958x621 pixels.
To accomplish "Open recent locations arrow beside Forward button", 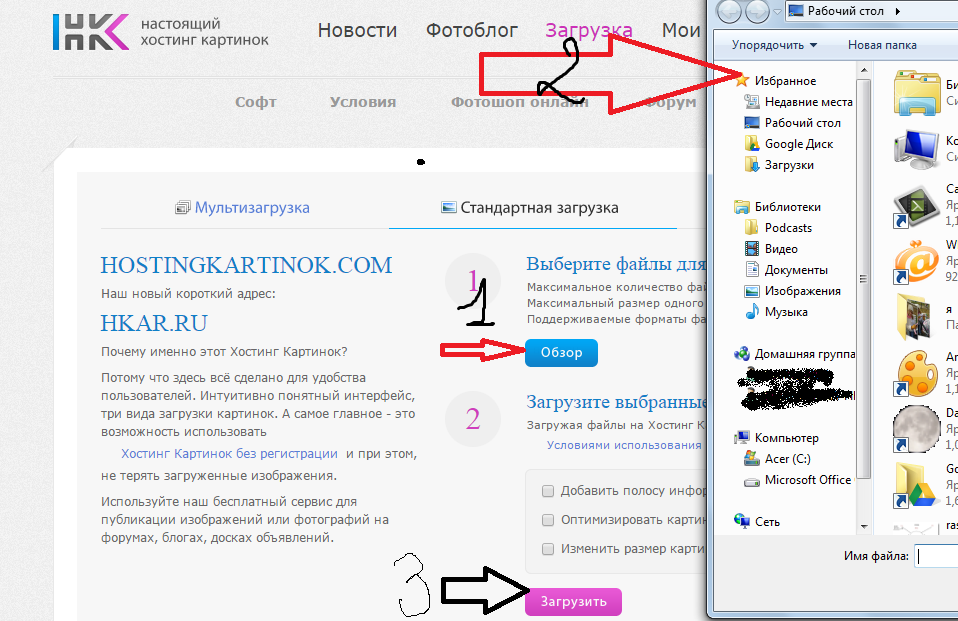I will point(777,12).
